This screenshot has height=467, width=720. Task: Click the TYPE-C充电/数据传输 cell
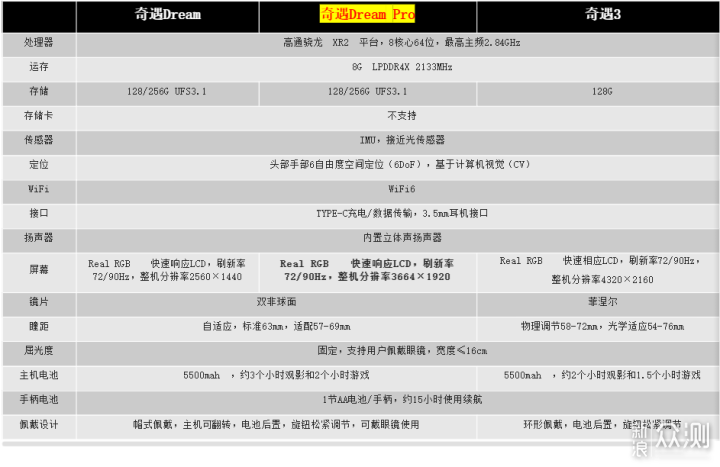point(398,214)
